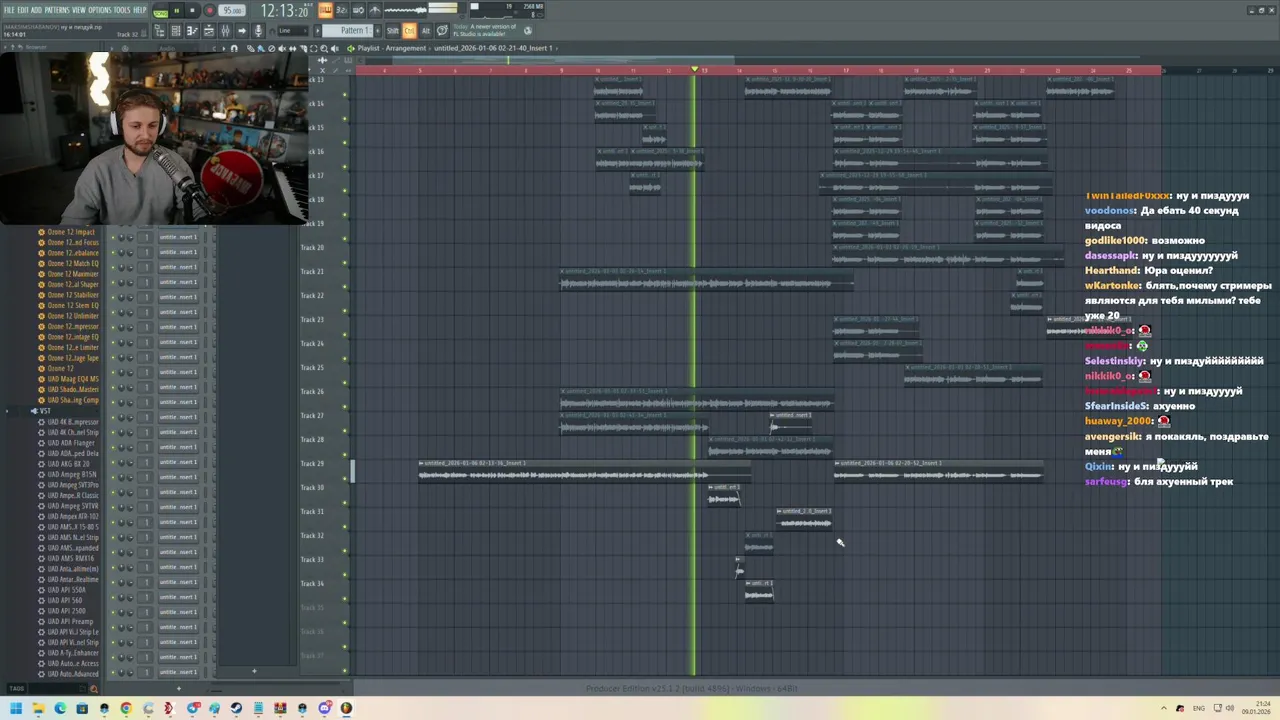
Task: Toggle the Alt modifier button
Action: click(426, 31)
